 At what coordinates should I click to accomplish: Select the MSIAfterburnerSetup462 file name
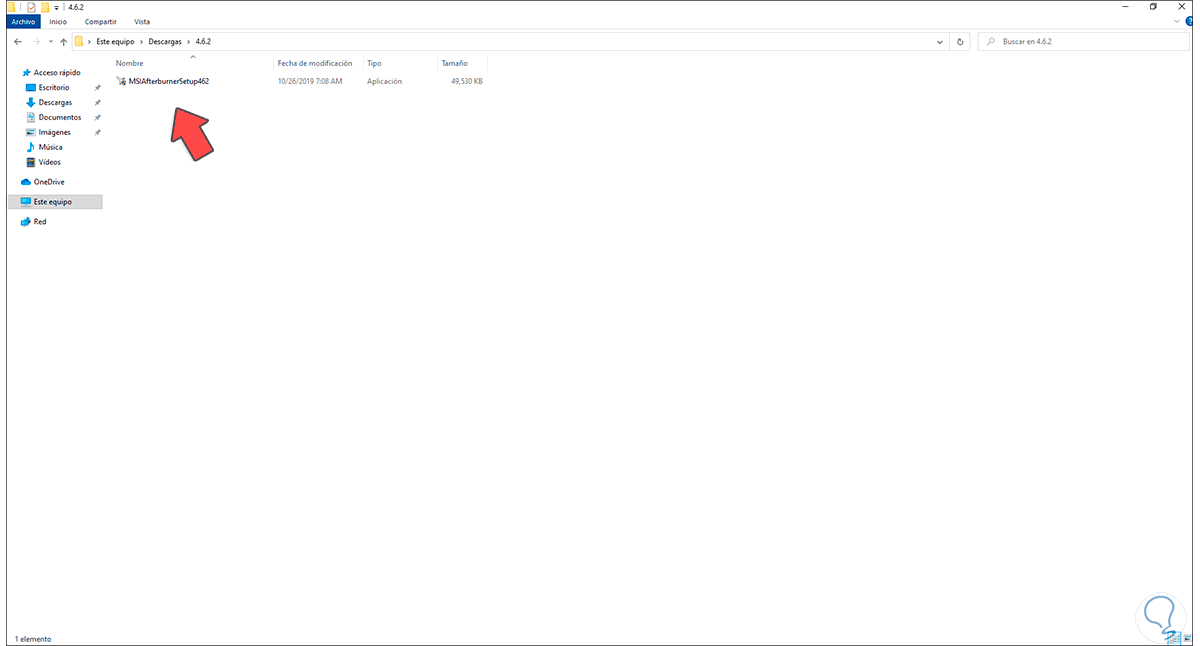[x=169, y=81]
